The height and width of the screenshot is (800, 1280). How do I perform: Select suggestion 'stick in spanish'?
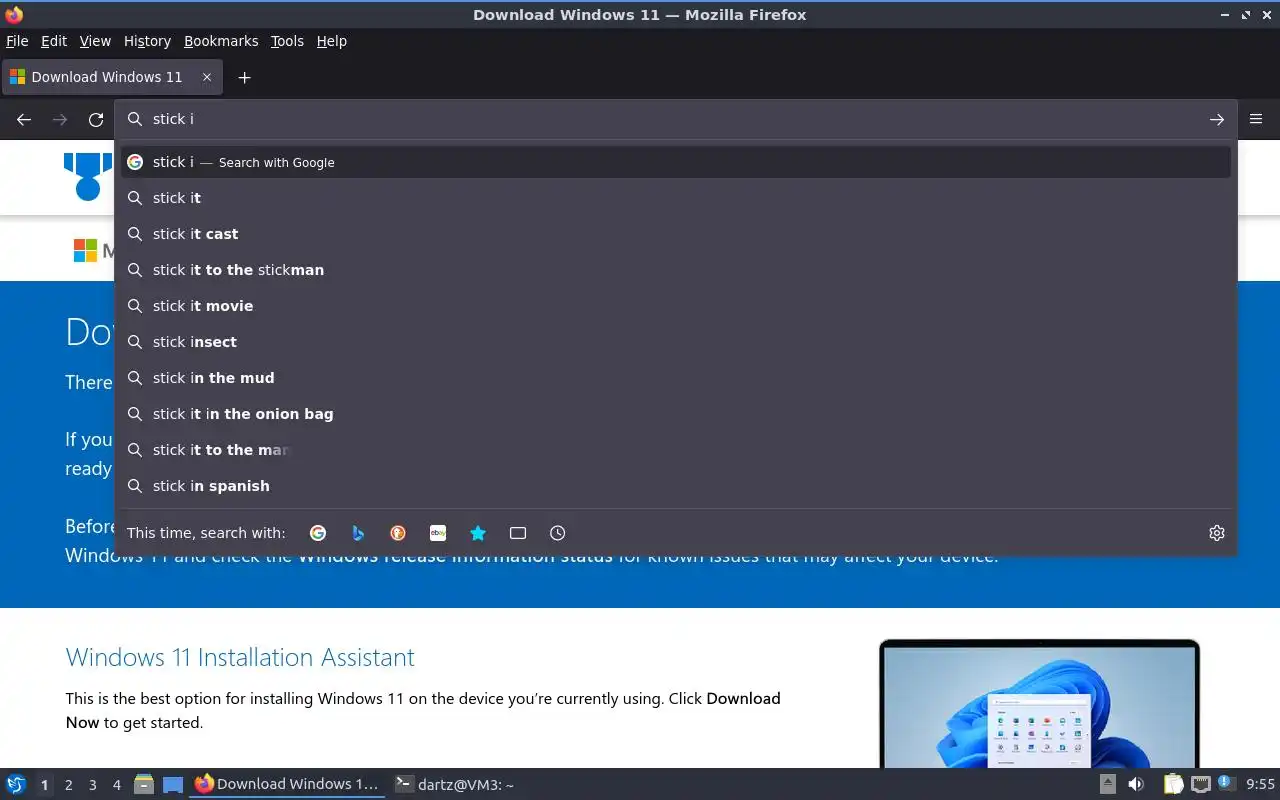[676, 486]
